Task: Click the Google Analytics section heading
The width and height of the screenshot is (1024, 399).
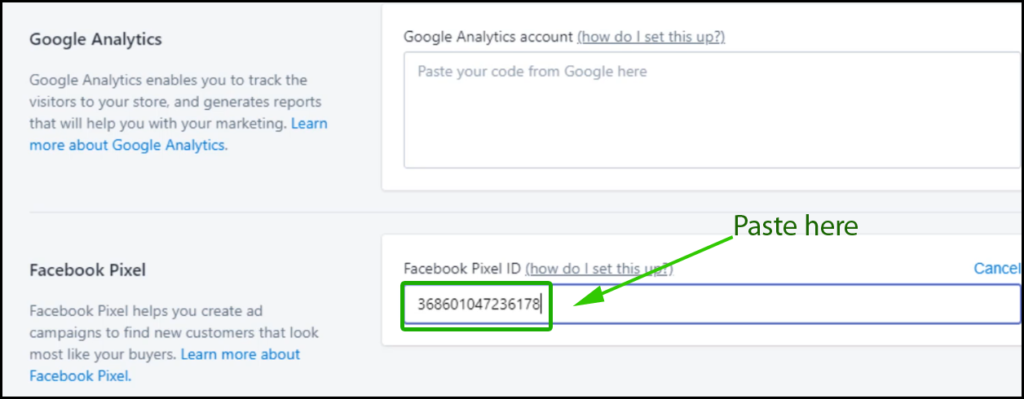Action: pos(95,39)
